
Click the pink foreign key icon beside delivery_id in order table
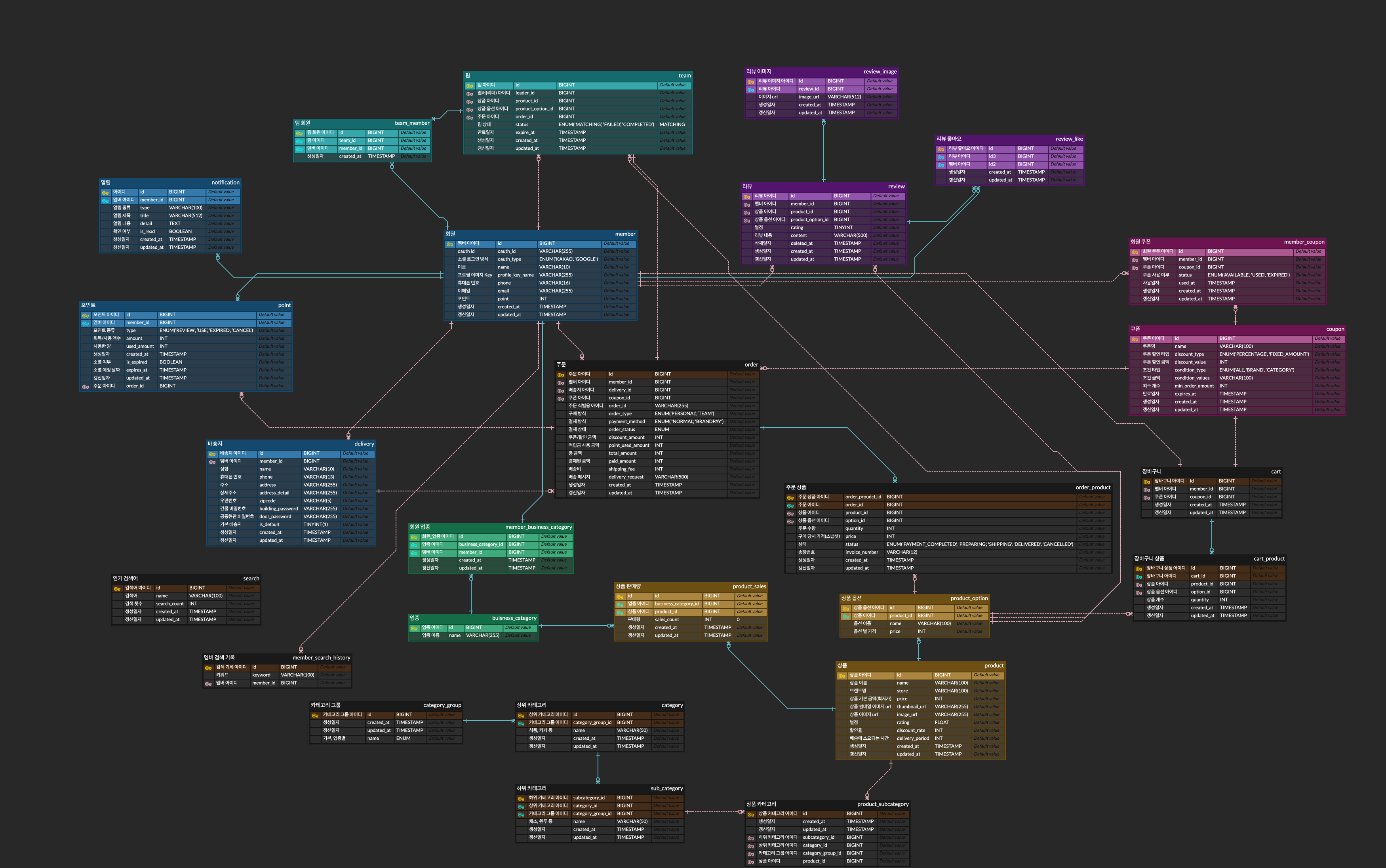coord(561,391)
